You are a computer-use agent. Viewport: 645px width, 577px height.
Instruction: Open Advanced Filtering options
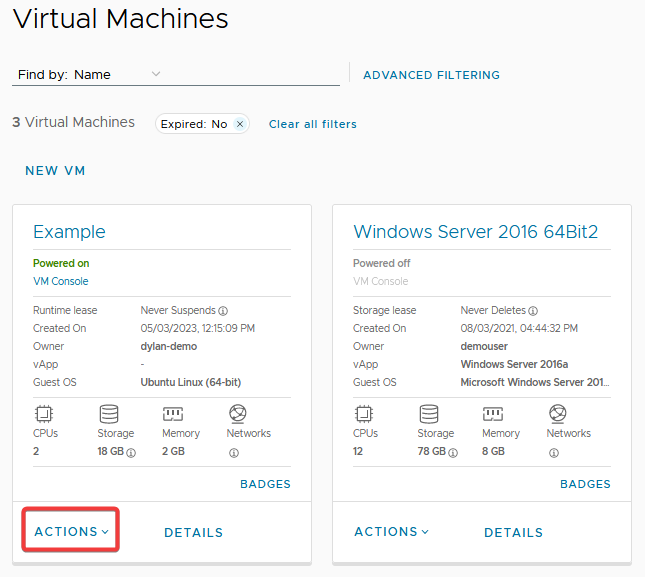tap(431, 75)
